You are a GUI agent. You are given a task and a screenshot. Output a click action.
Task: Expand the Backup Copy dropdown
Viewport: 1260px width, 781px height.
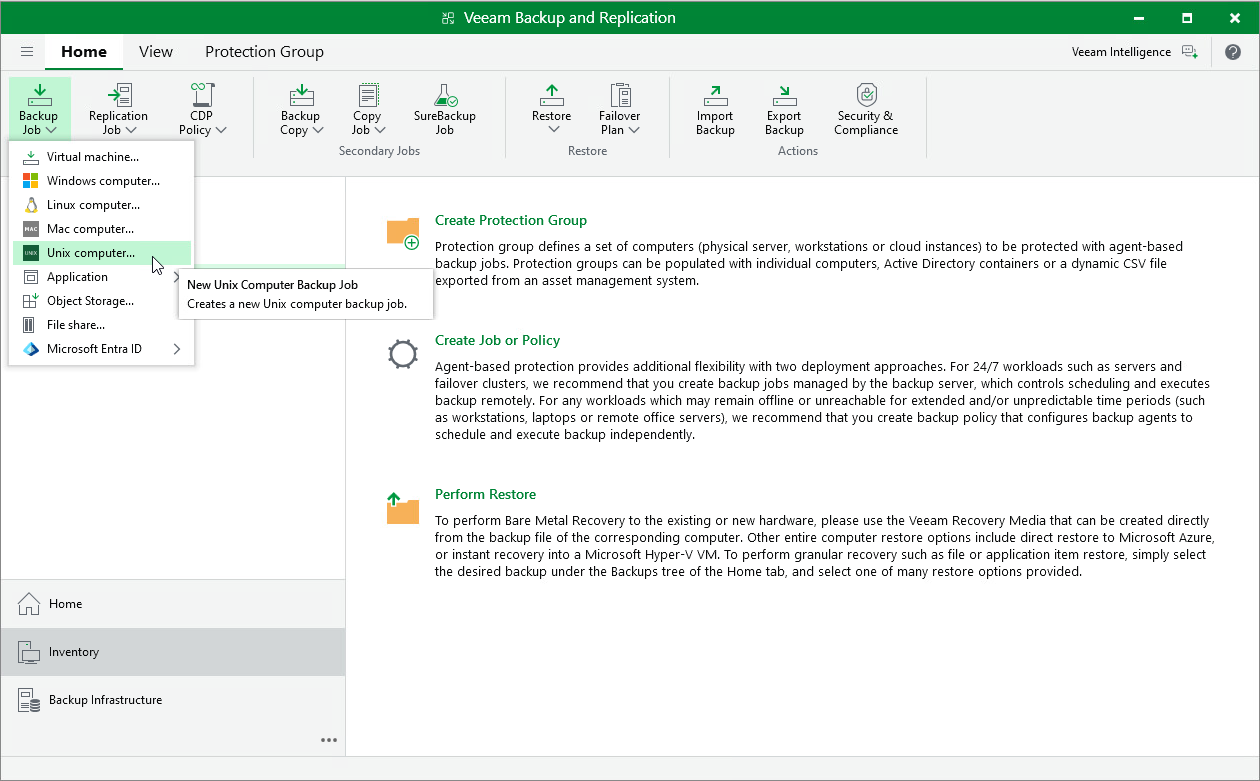(300, 109)
